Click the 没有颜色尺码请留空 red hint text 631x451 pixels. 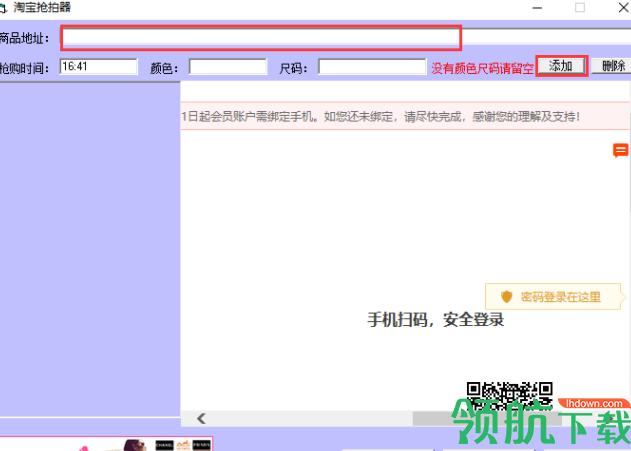[x=482, y=68]
